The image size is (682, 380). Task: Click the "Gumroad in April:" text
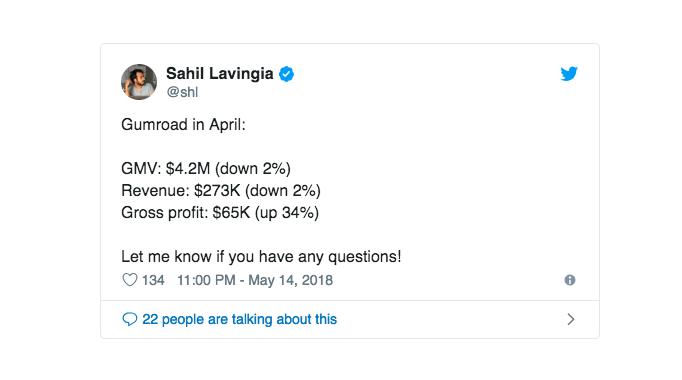(x=183, y=125)
